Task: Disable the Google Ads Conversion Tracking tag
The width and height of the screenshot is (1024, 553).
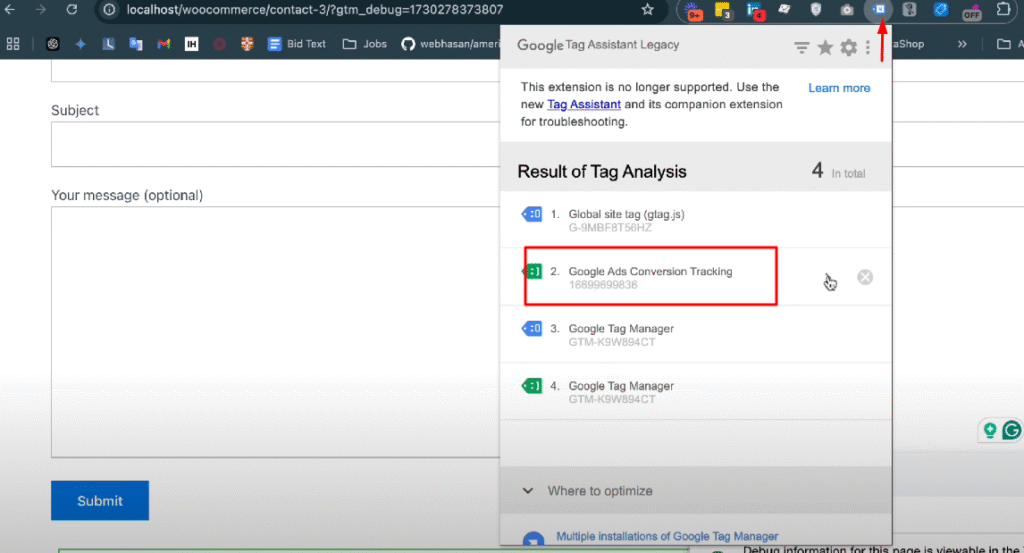Action: pos(865,277)
